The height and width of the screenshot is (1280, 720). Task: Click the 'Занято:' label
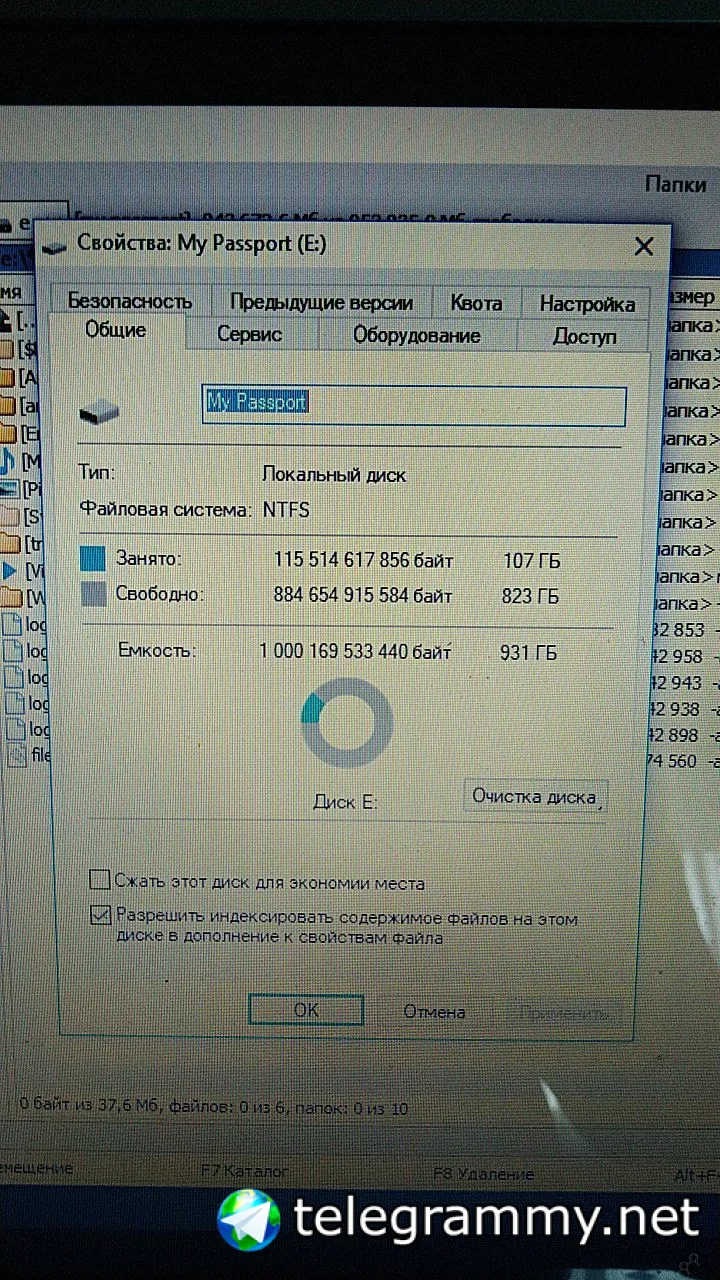pos(148,558)
